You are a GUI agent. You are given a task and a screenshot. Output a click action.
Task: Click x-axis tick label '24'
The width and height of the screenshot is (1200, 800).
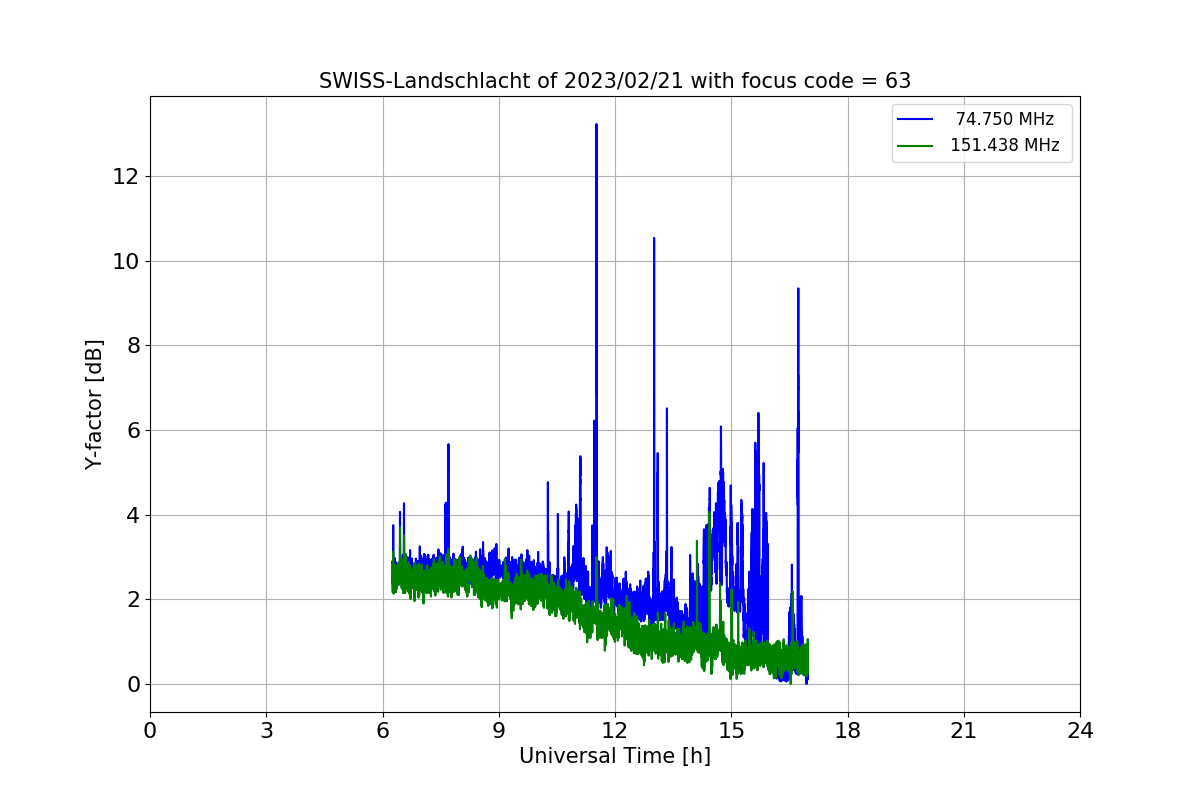[x=1080, y=731]
